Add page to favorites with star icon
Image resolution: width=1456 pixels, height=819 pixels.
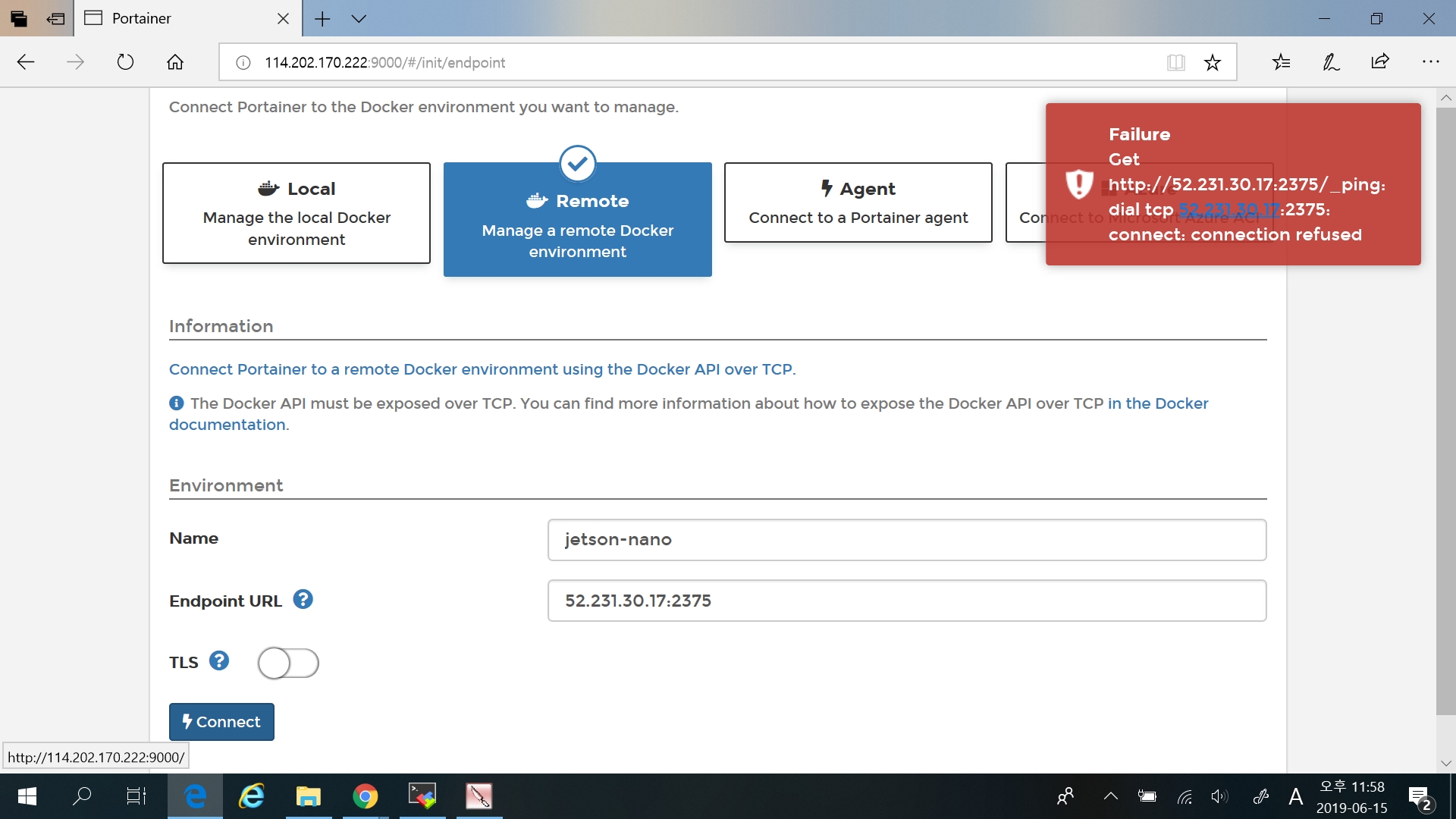click(1213, 62)
